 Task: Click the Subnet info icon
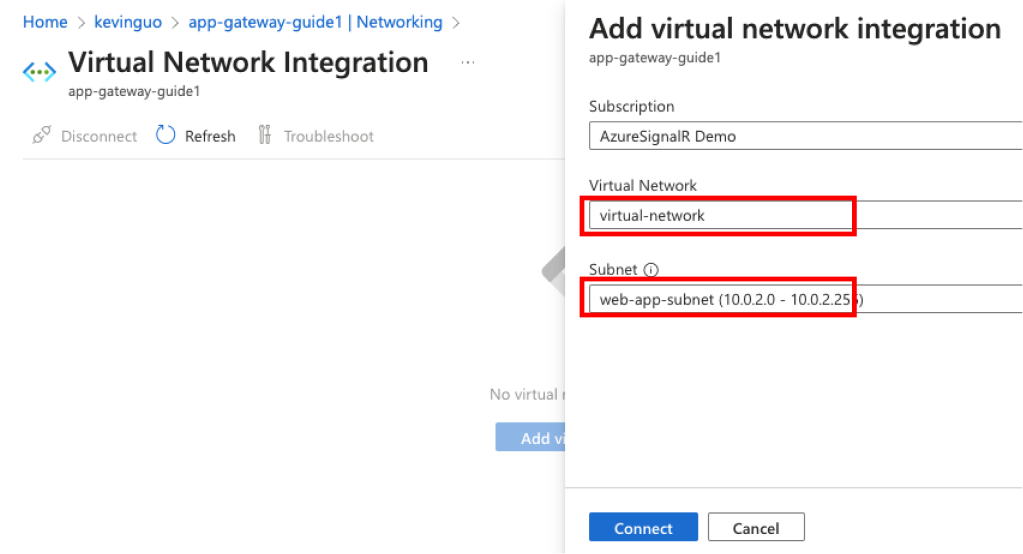[x=651, y=270]
